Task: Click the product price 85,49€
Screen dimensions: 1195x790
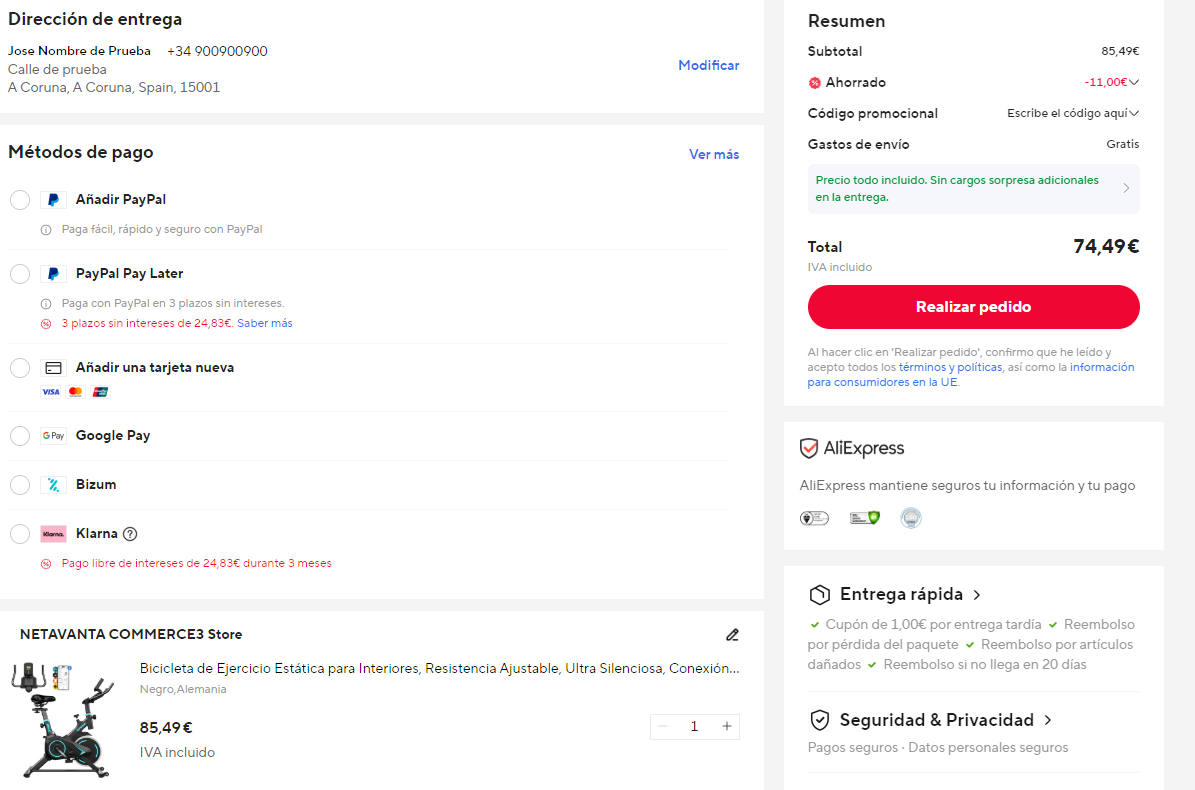Action: [166, 728]
